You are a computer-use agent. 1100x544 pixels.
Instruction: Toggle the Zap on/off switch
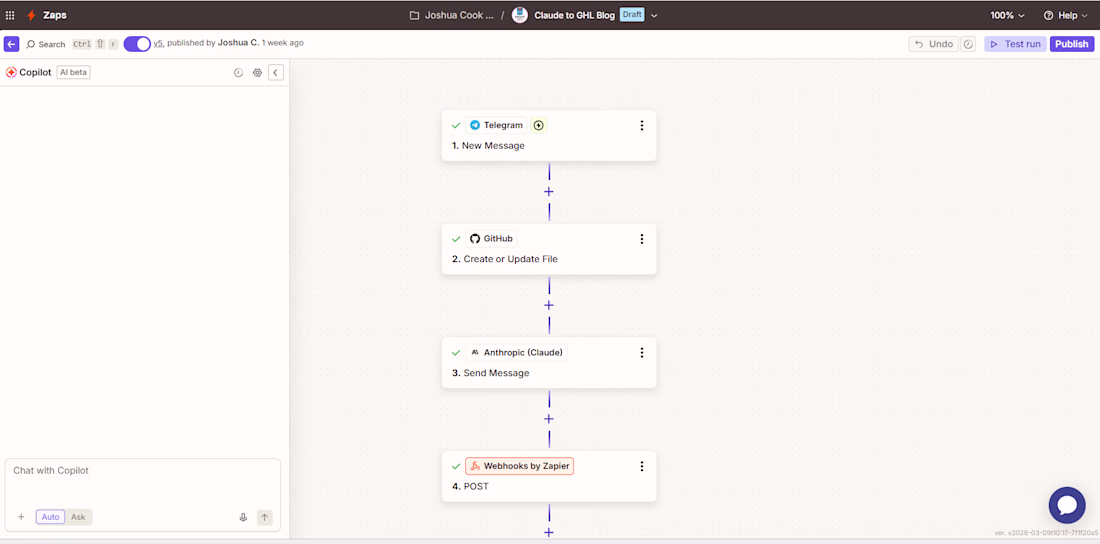pos(137,44)
